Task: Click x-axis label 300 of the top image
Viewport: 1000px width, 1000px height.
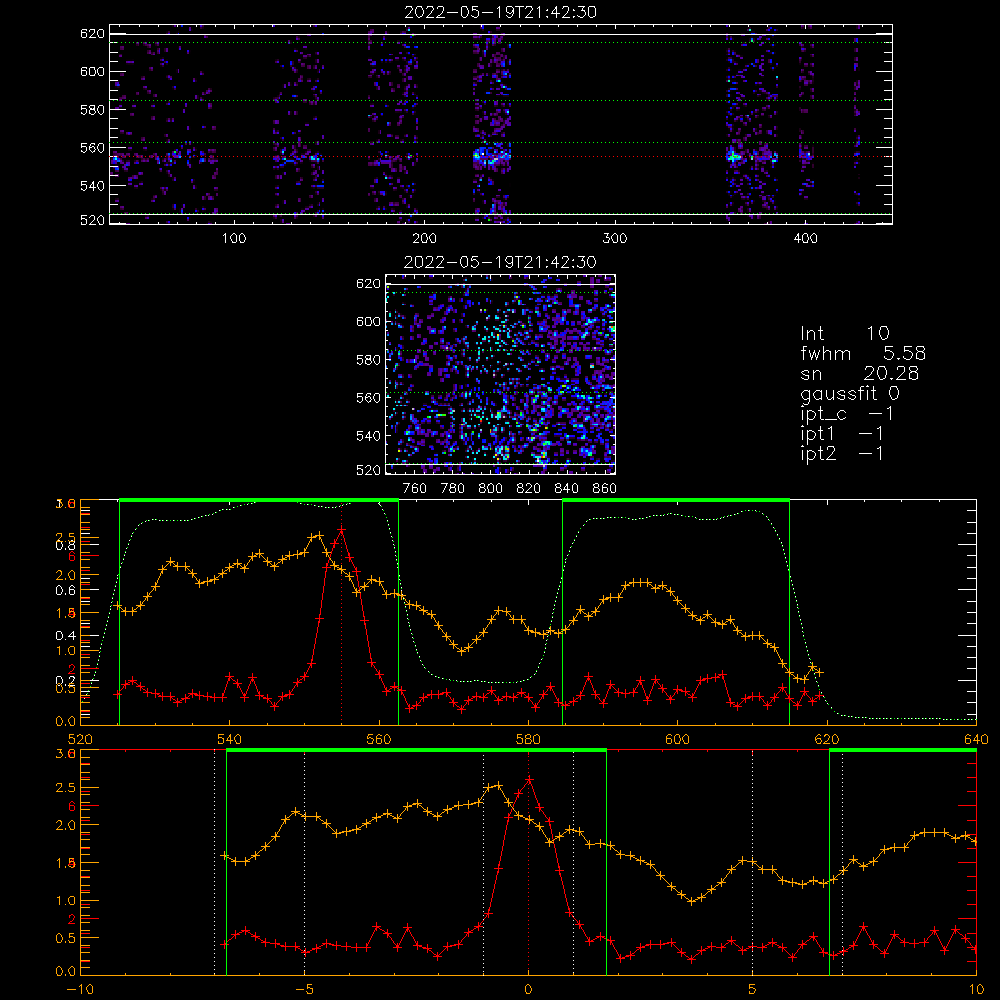Action: [x=615, y=239]
